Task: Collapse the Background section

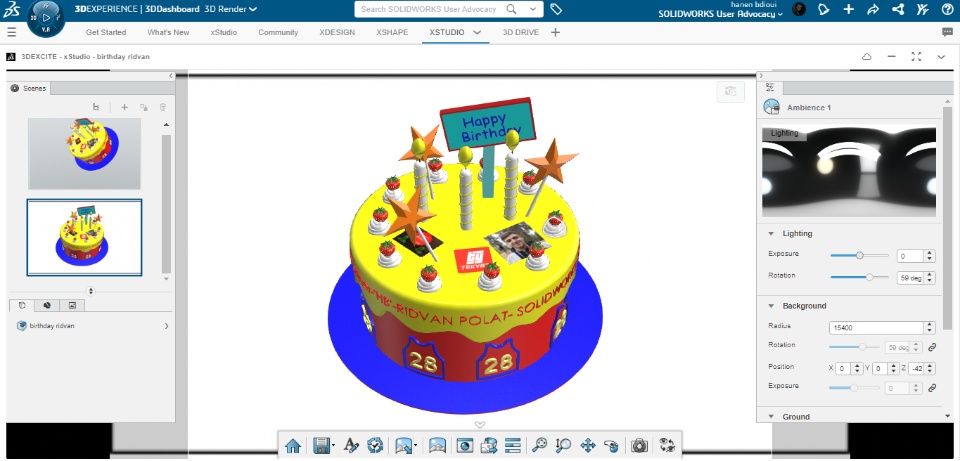Action: (x=771, y=305)
